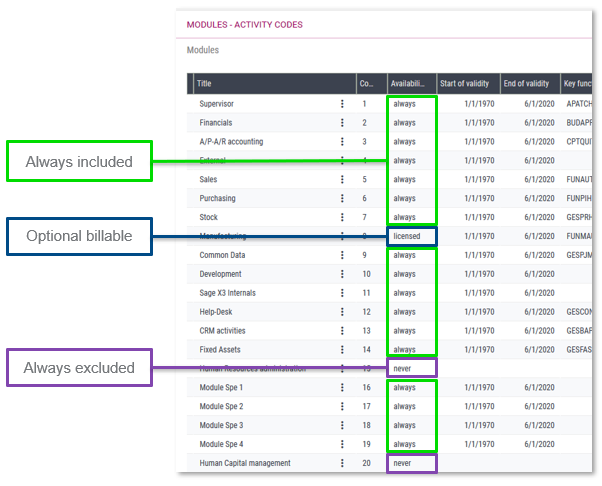Viewport: 602px width, 486px height.
Task: Select the Sage X3 Internals row title
Action: (231, 293)
